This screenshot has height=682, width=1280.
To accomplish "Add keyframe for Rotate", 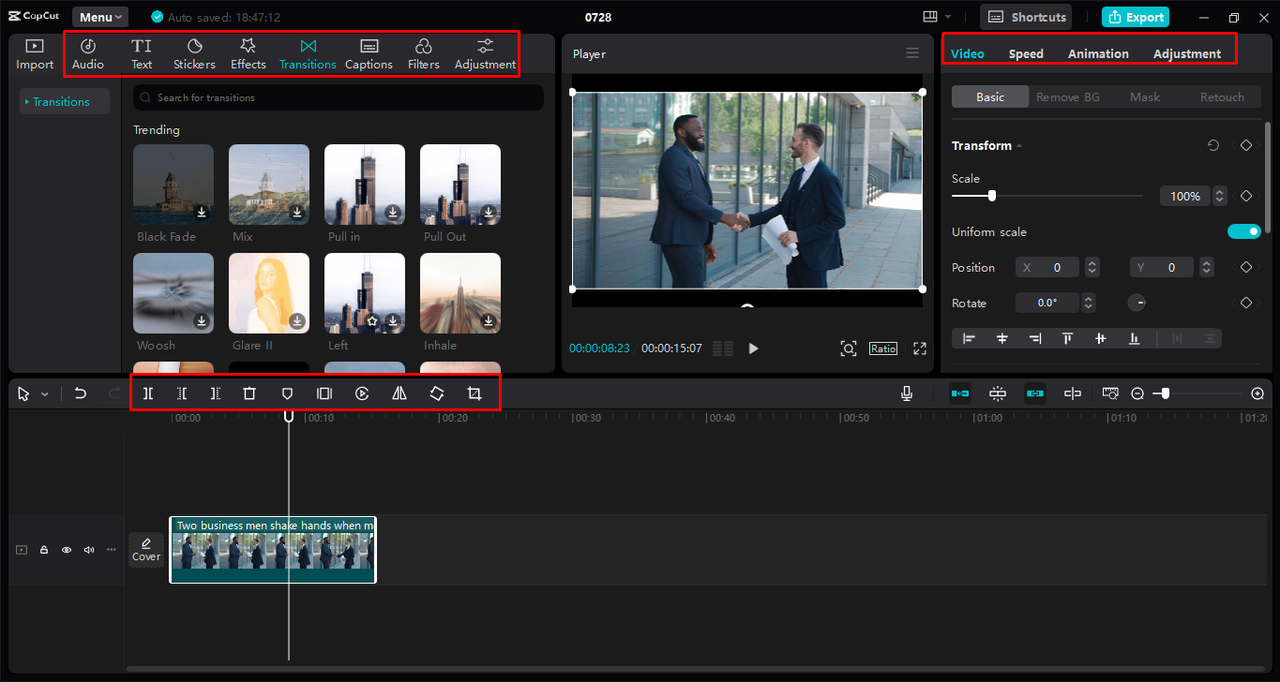I will coord(1246,303).
